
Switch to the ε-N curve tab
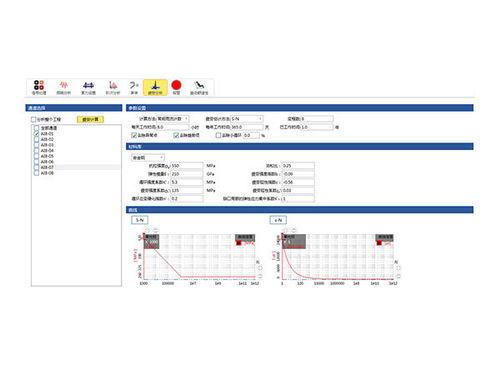pos(278,220)
